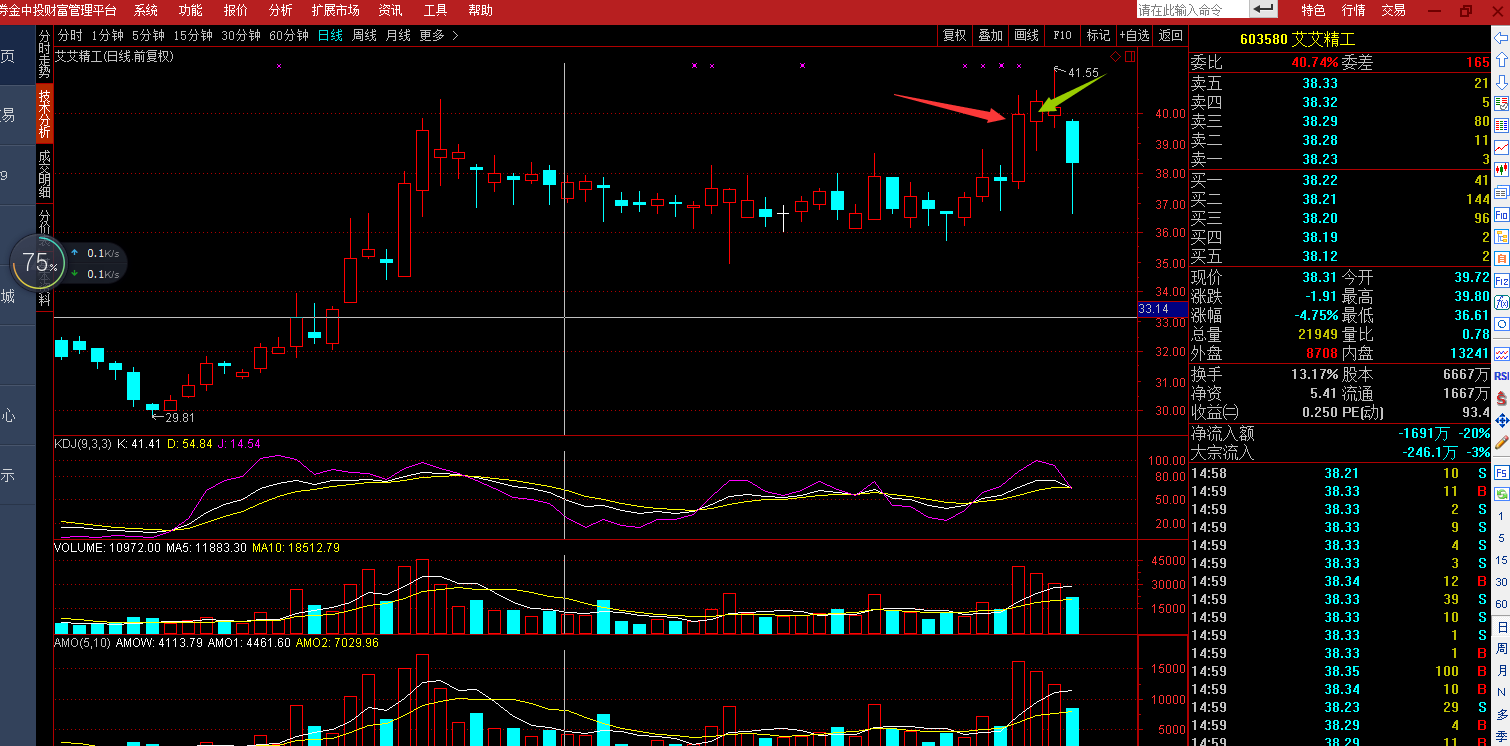Select the 技术分析 vertical side tab
The image size is (1510, 746).
44,113
